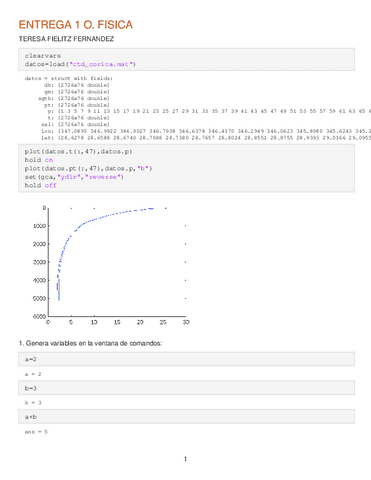The width and height of the screenshot is (371, 480).
Task: Click the load("ctd_corica.mat") code line
Action: click(x=80, y=64)
